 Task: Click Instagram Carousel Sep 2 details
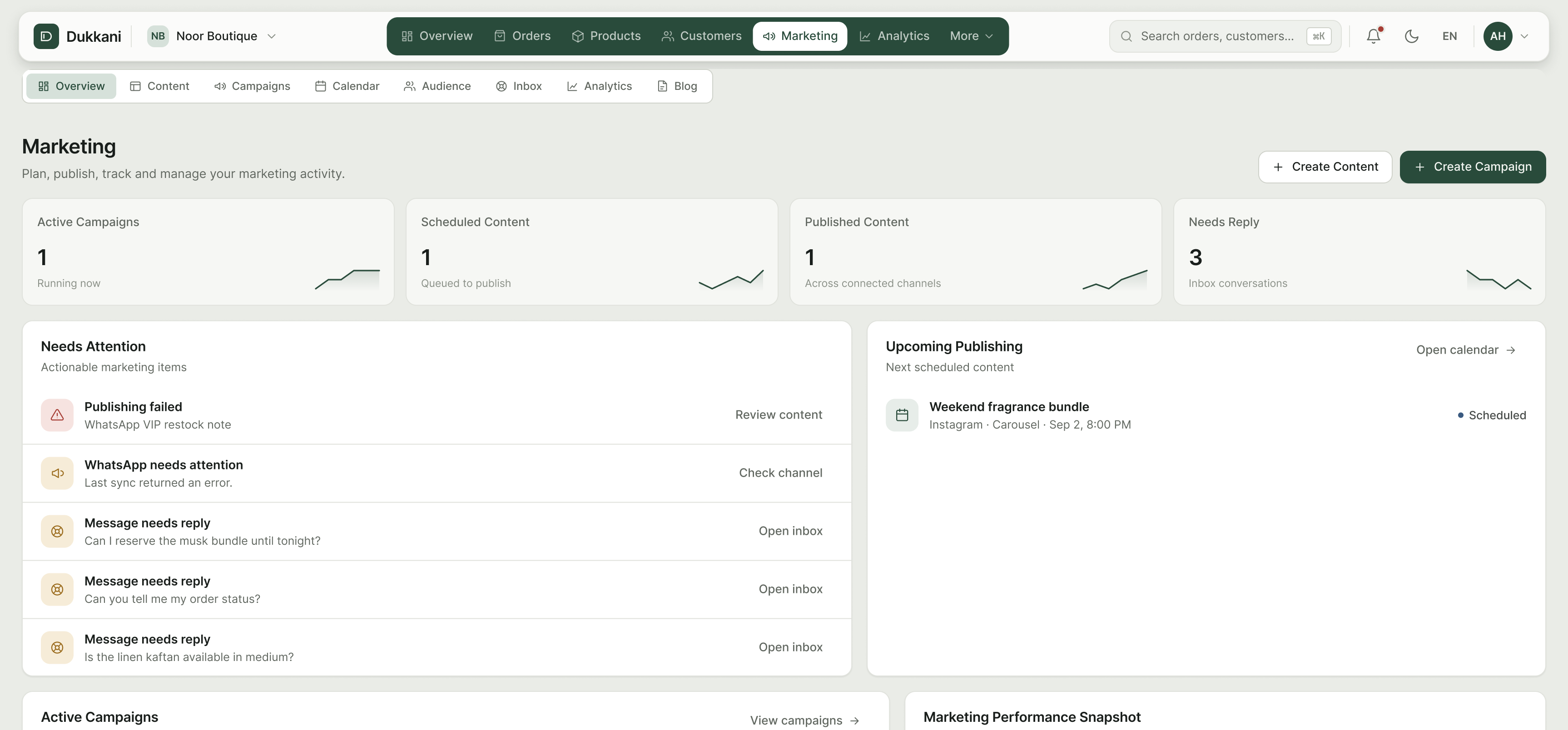1030,424
